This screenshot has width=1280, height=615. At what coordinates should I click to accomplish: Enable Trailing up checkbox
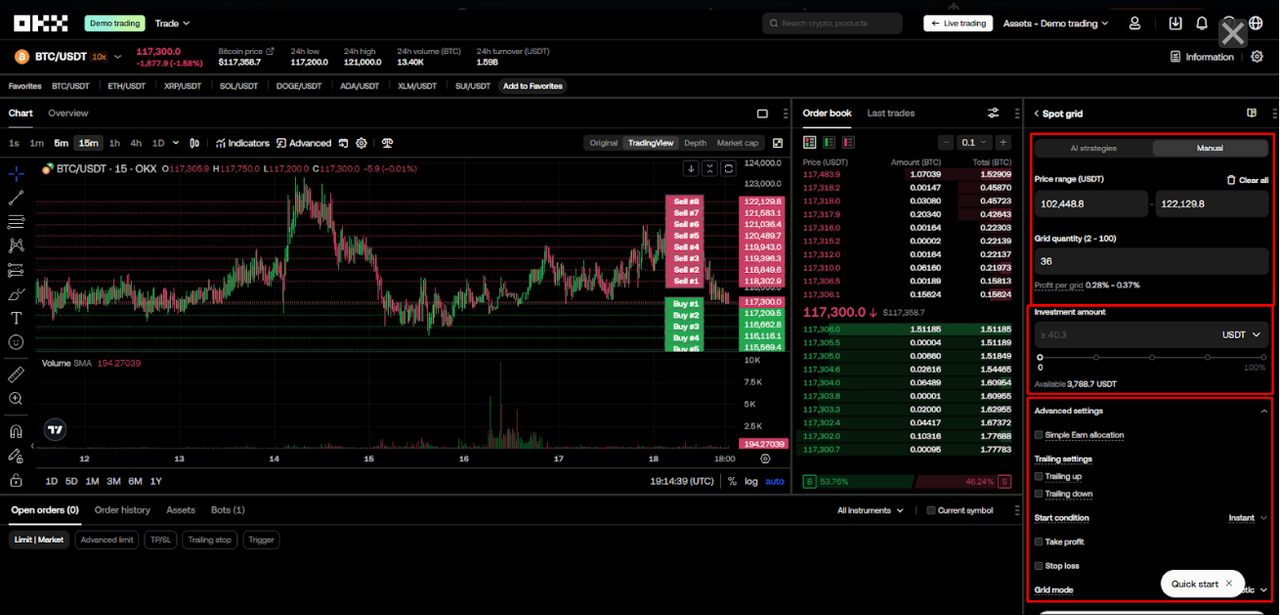coord(1039,477)
